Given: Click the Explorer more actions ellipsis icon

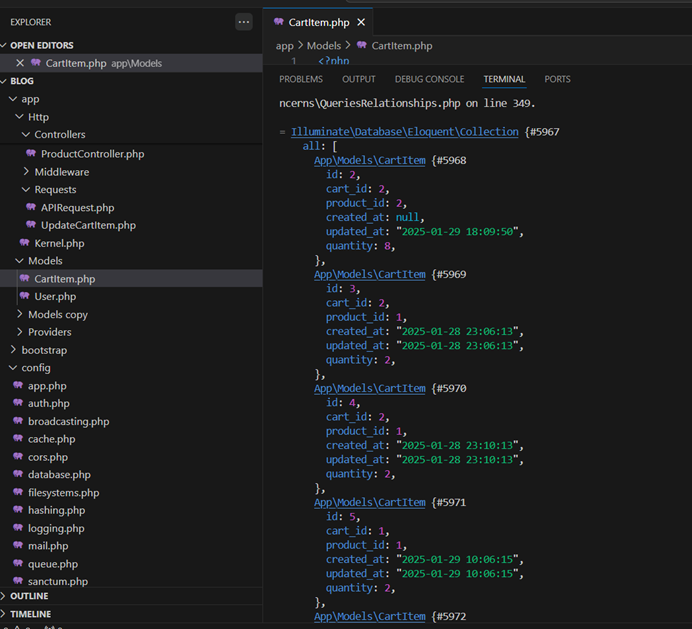Looking at the screenshot, I should point(244,21).
